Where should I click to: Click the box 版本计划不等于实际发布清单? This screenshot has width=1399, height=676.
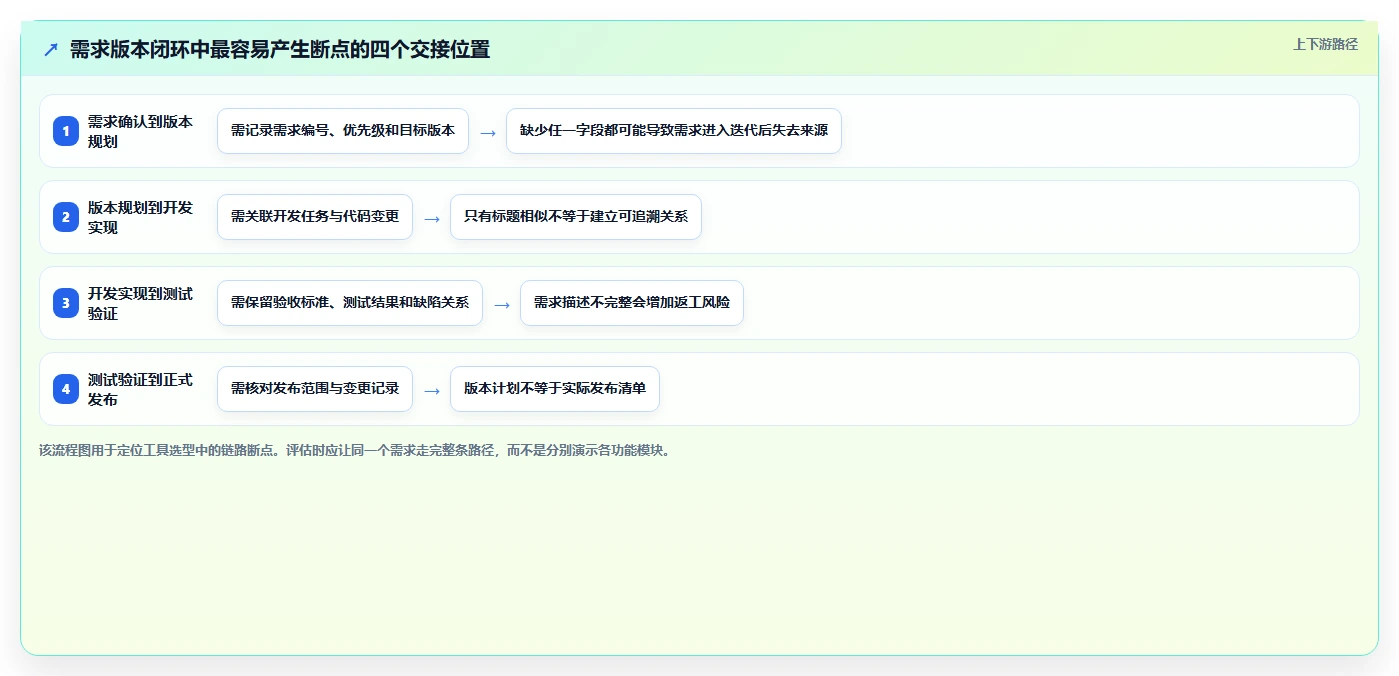(555, 389)
